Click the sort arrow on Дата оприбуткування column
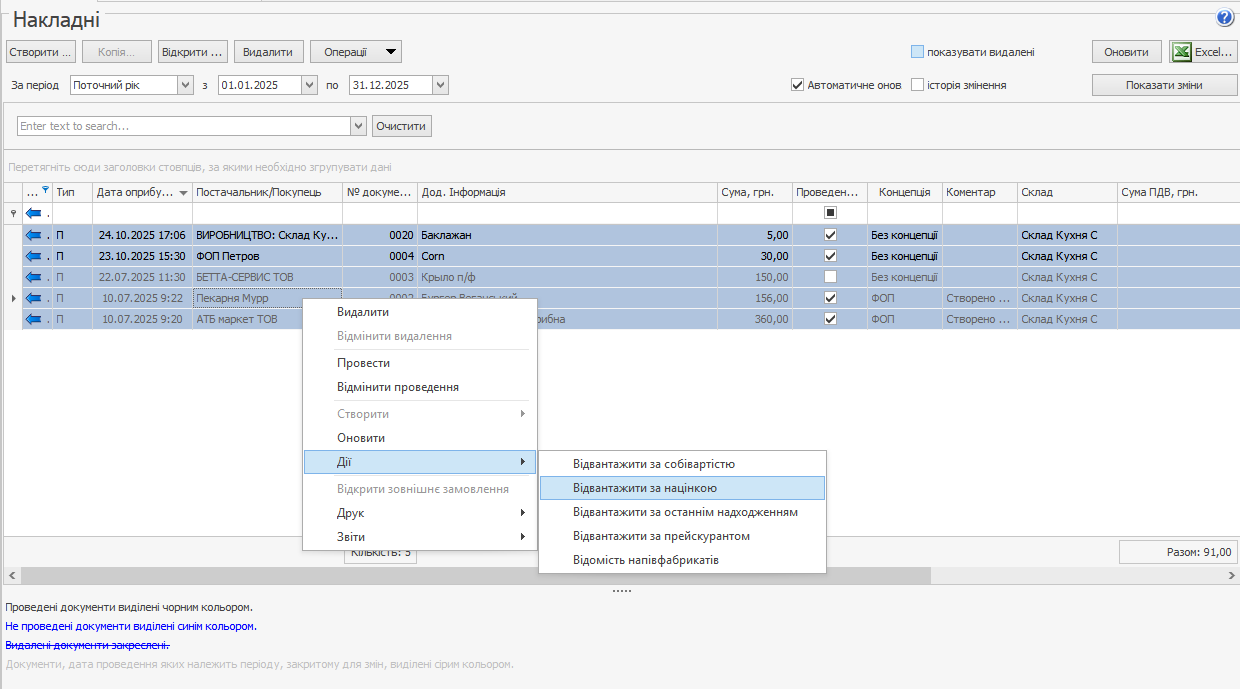Viewport: 1240px width, 689px height. (183, 193)
